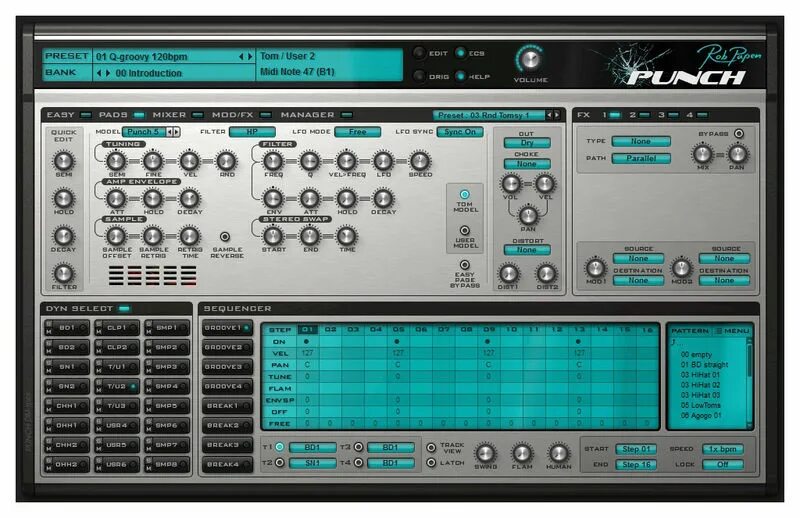The height and width of the screenshot is (518, 800).
Task: Open the LFO Sync dropdown
Action: [x=460, y=132]
